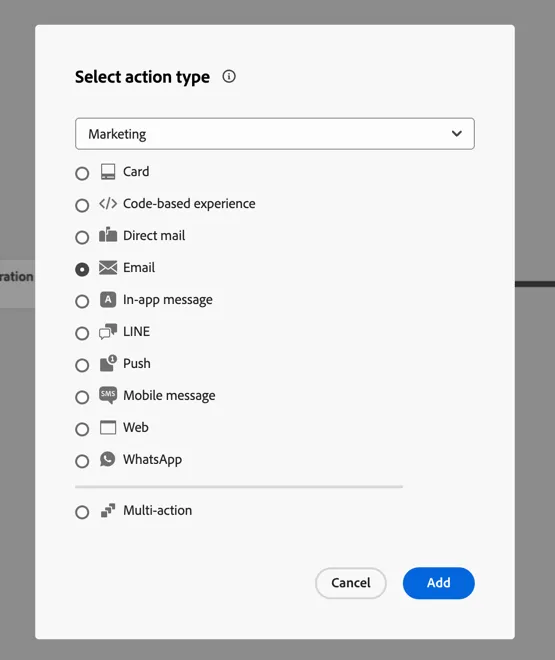
Task: Click the Multi-action icon
Action: 108,511
